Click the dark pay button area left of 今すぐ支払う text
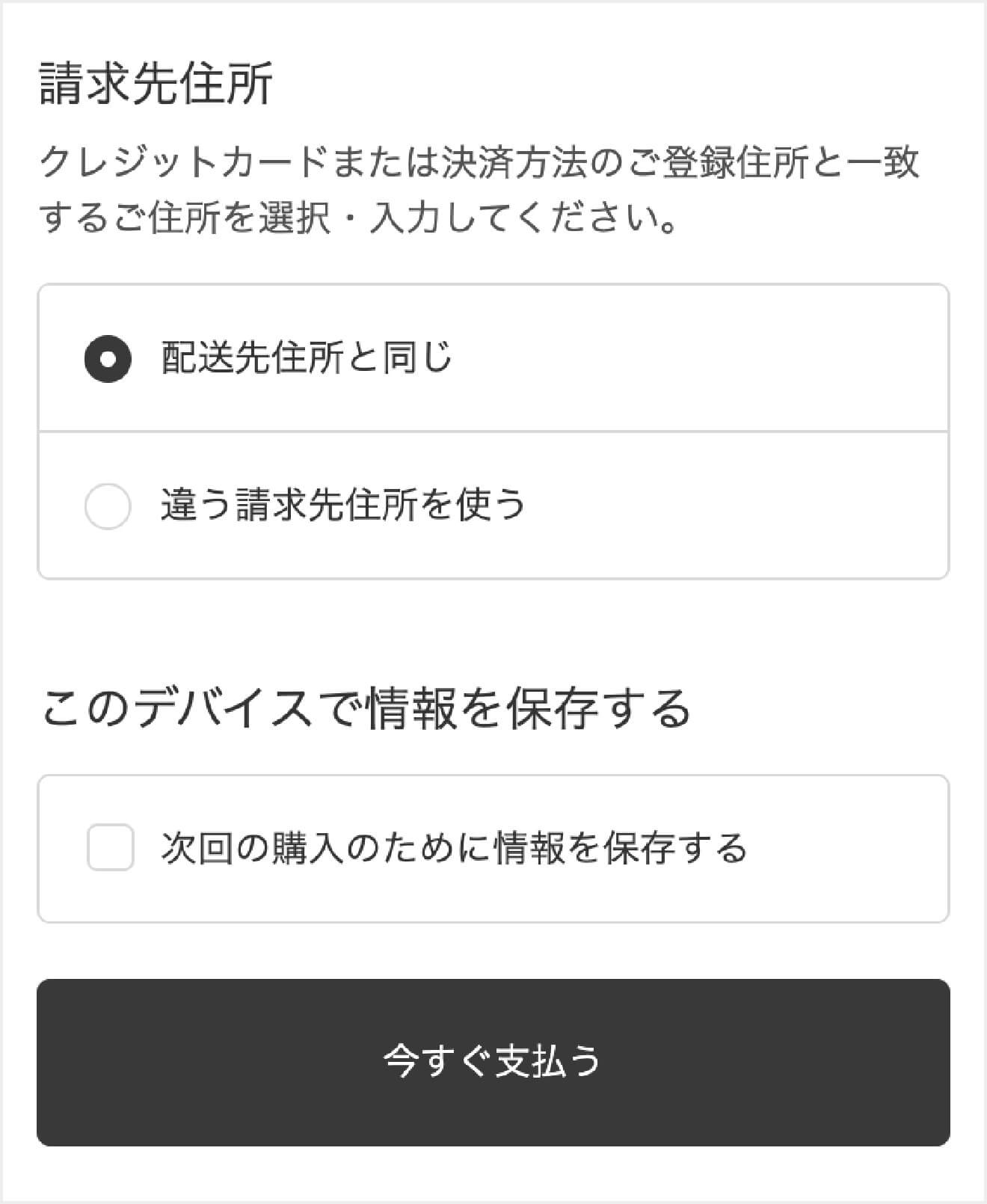This screenshot has width=987, height=1204. (x=209, y=1063)
